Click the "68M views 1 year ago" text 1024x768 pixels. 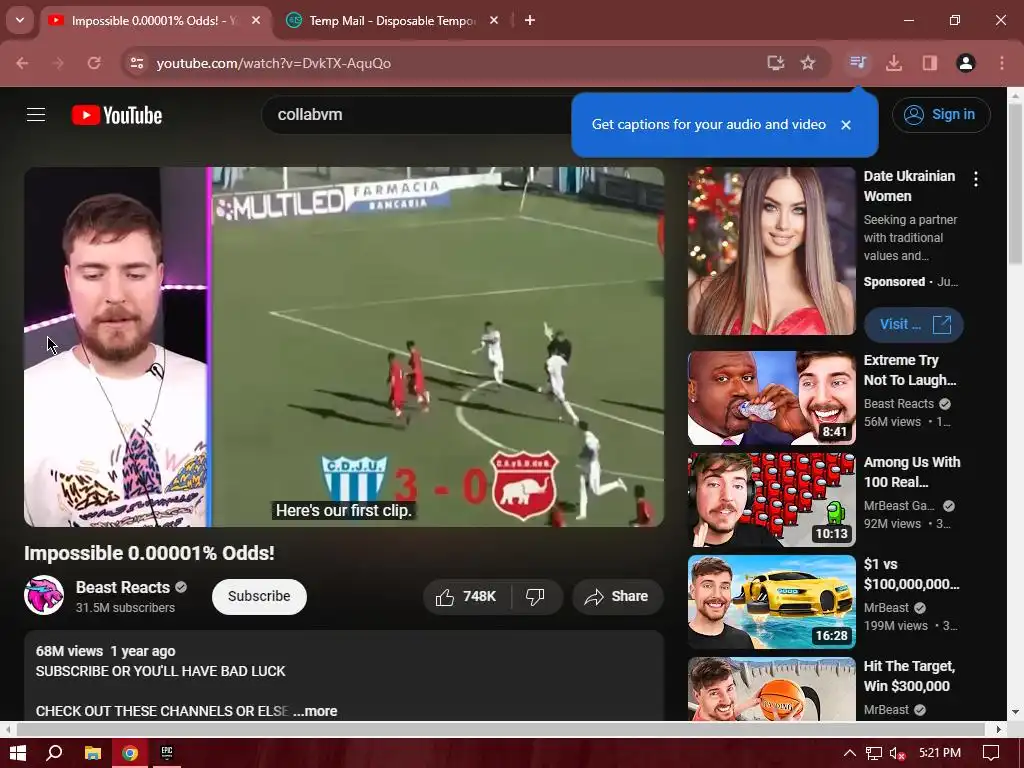tap(105, 651)
